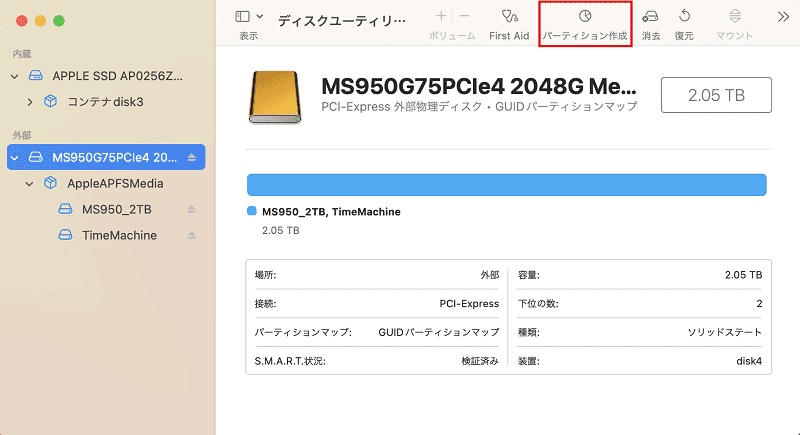Click the 装置 value disk4

pyautogui.click(x=749, y=361)
